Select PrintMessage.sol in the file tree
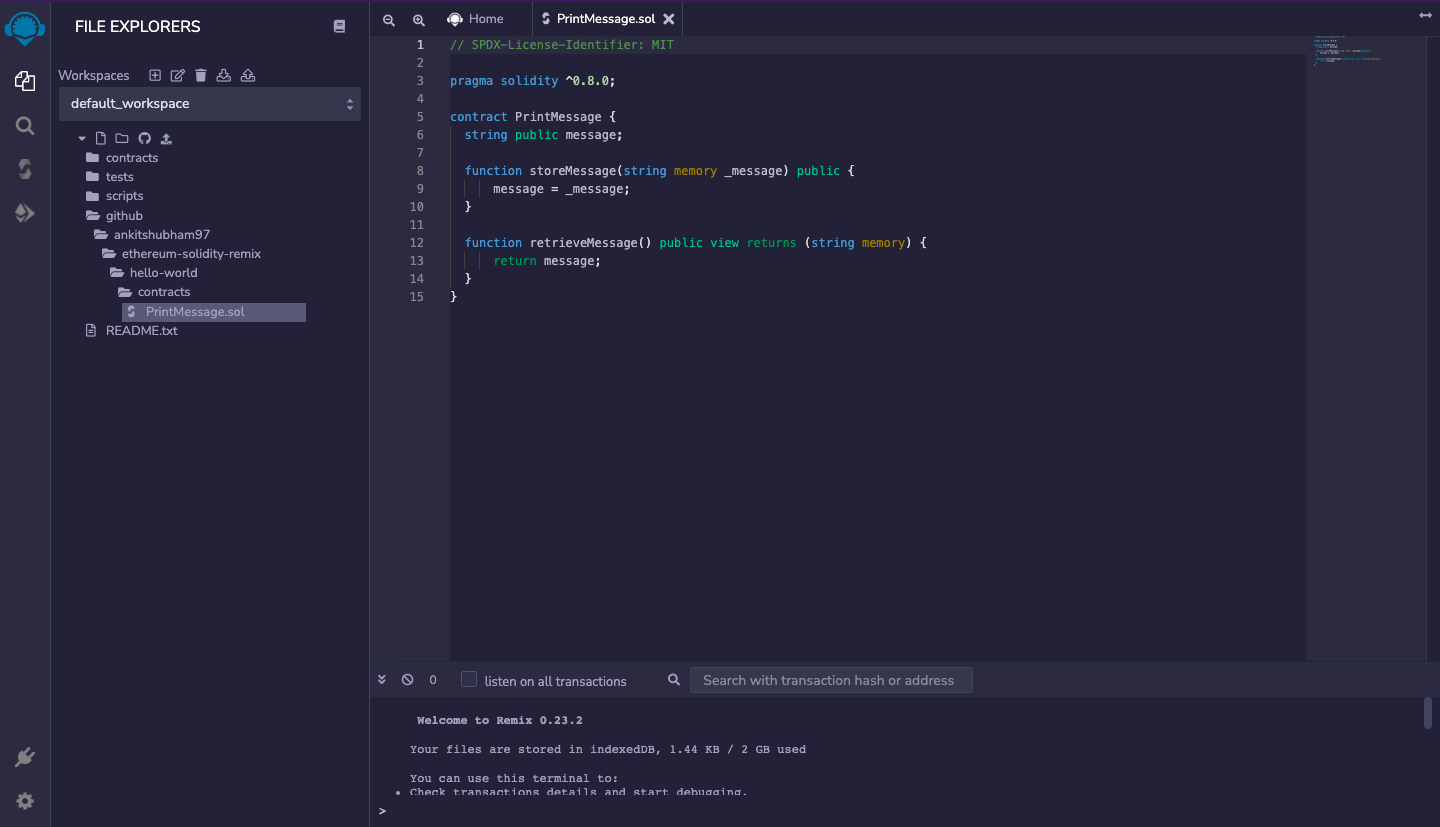Viewport: 1440px width, 827px height. pos(214,312)
